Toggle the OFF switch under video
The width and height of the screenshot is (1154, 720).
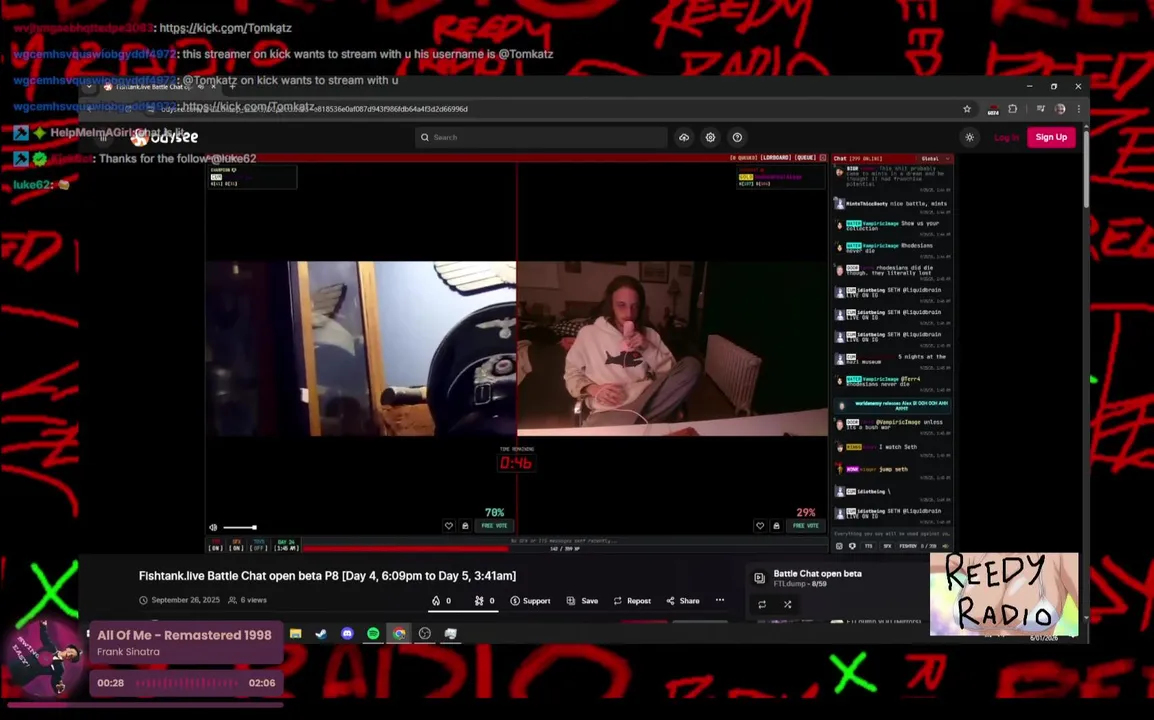(x=258, y=546)
